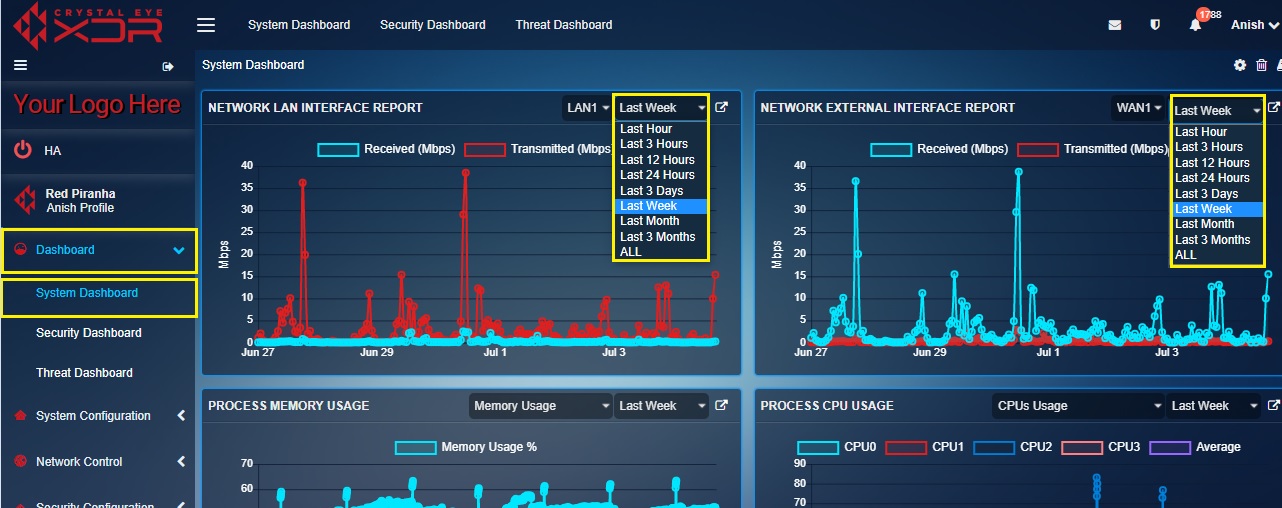This screenshot has width=1282, height=508.
Task: Select Last Hour in External report list
Action: tap(1216, 132)
